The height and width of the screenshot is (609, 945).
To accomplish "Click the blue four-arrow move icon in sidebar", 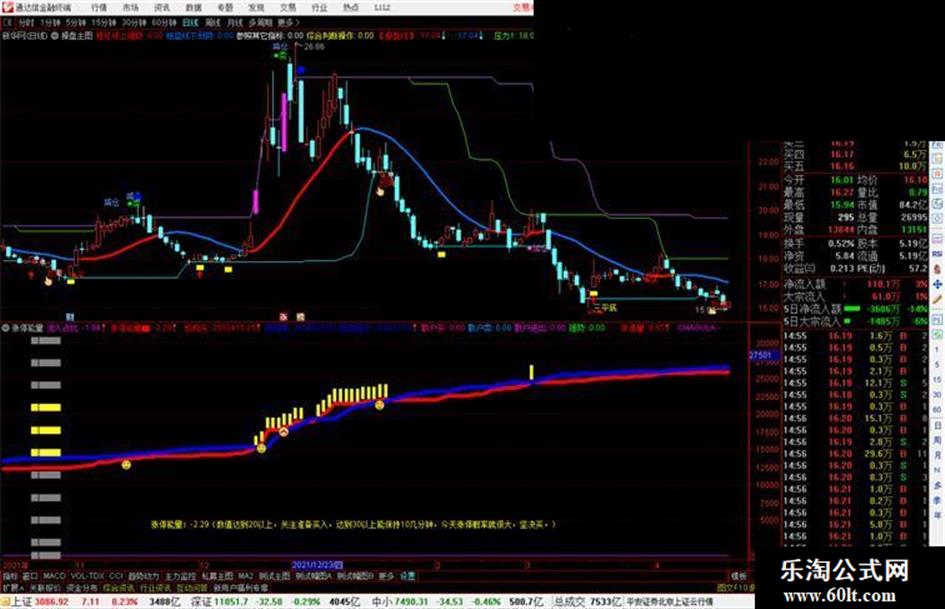I will click(937, 284).
